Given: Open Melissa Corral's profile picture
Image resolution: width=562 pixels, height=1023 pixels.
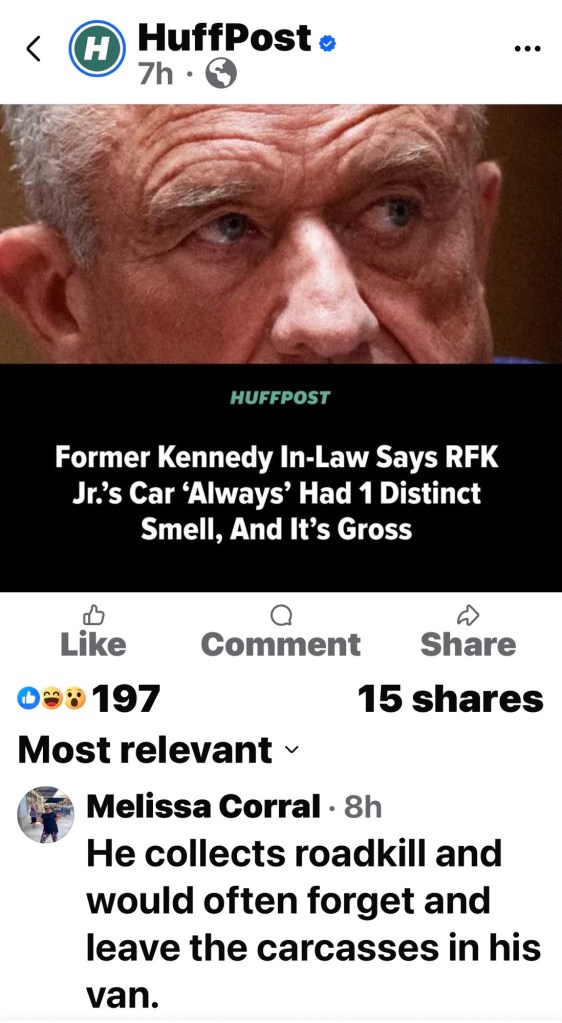Looking at the screenshot, I should click(46, 815).
